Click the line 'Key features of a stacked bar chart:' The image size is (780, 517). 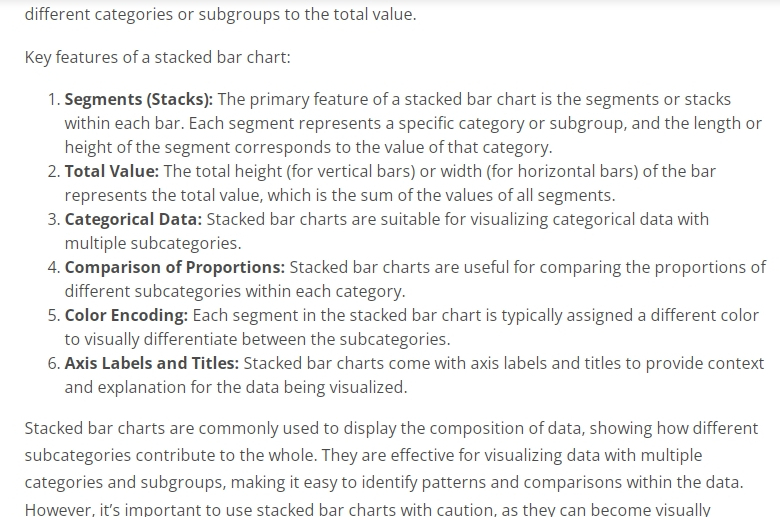click(x=158, y=57)
